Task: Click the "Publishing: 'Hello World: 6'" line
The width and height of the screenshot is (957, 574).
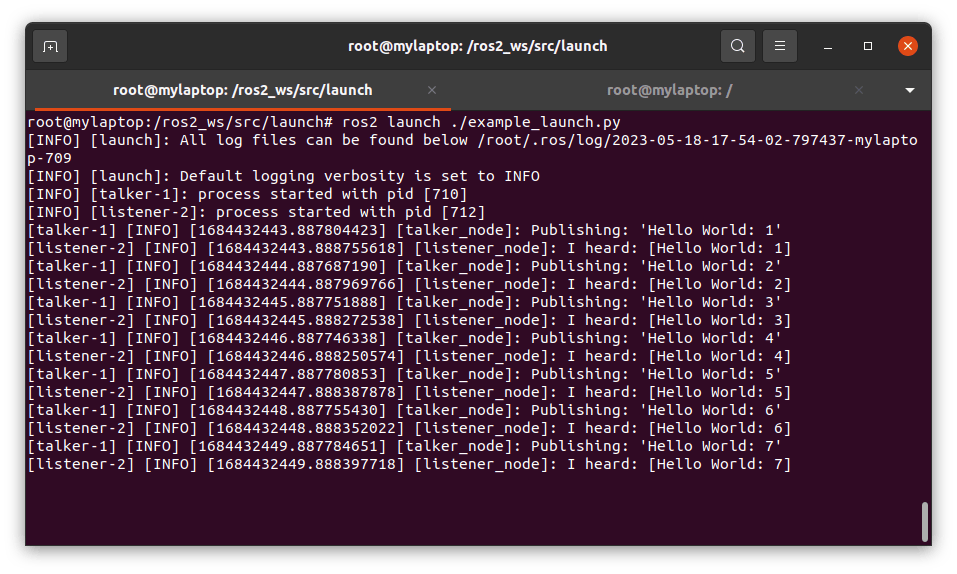Action: click(x=405, y=410)
